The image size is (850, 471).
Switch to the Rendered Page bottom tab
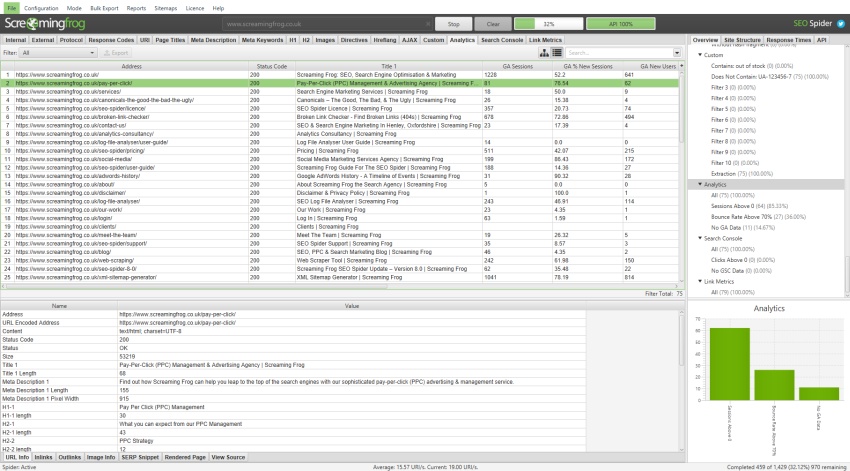[x=185, y=457]
